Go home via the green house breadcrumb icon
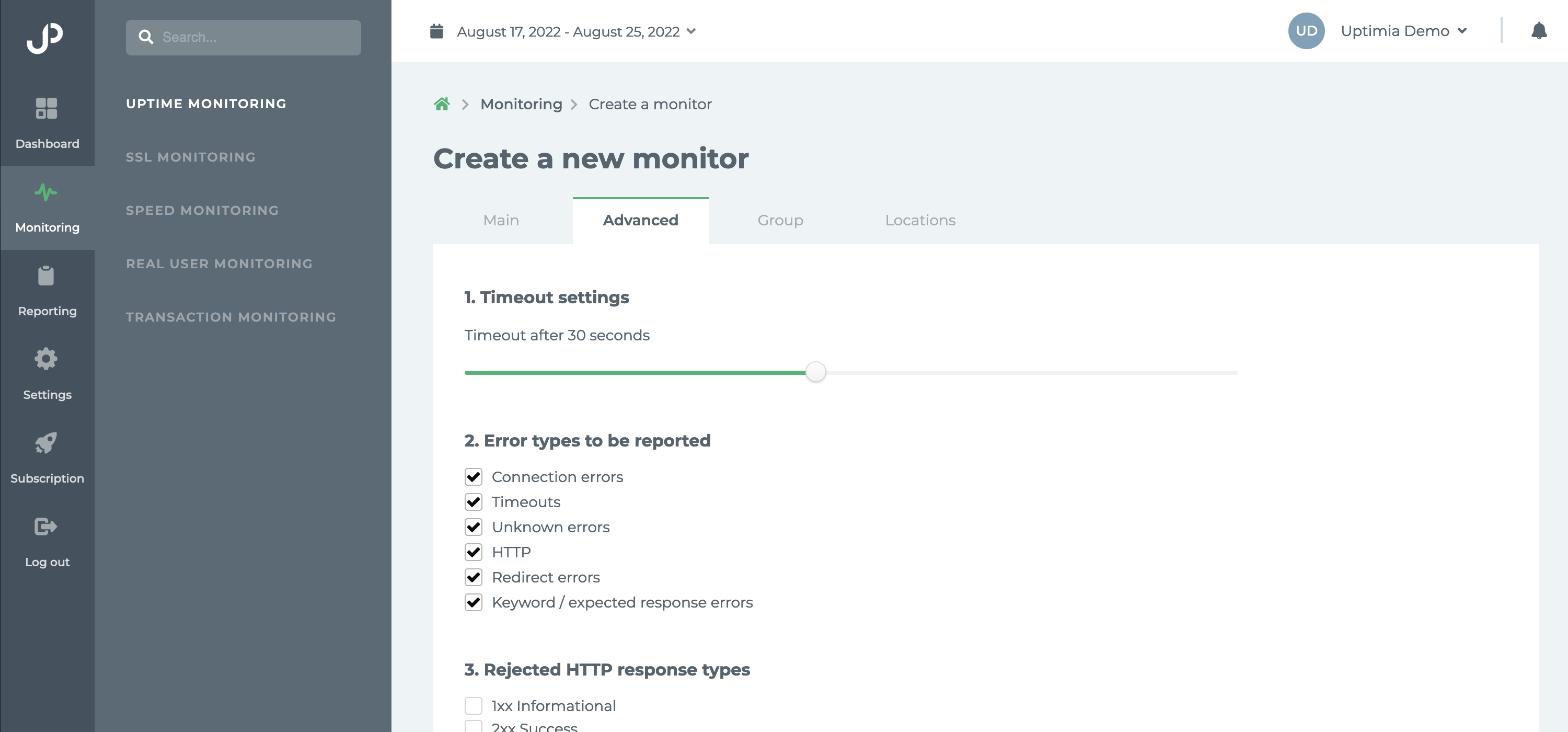The width and height of the screenshot is (1568, 732). (x=442, y=104)
